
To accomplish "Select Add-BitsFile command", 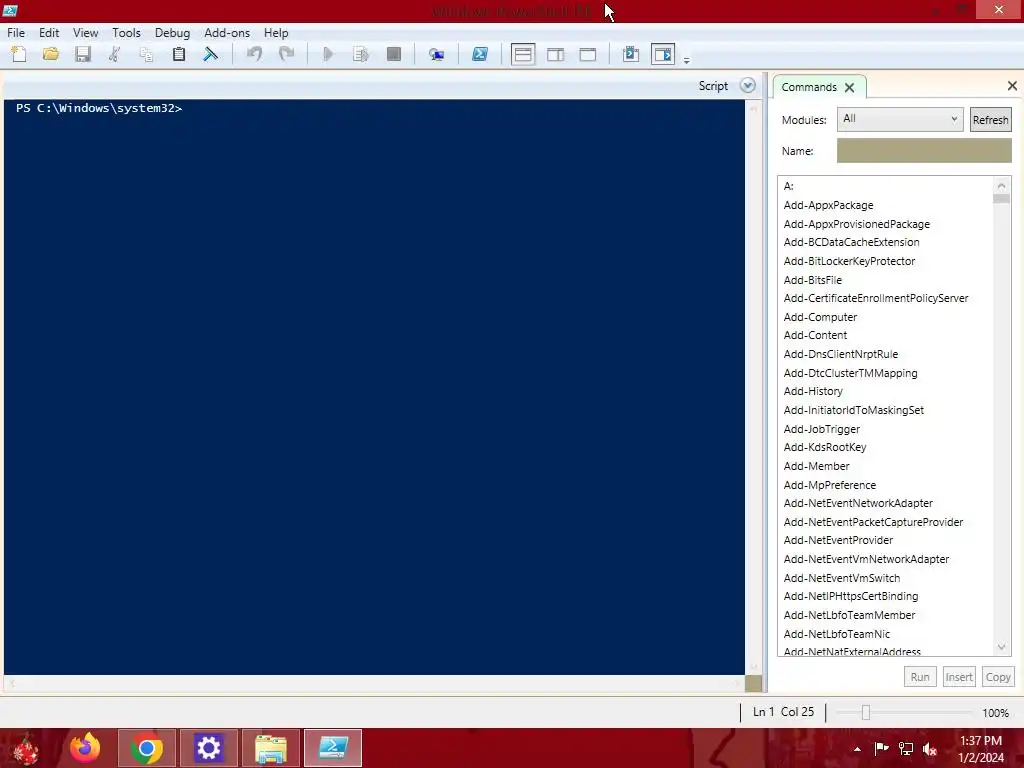I will coord(812,280).
